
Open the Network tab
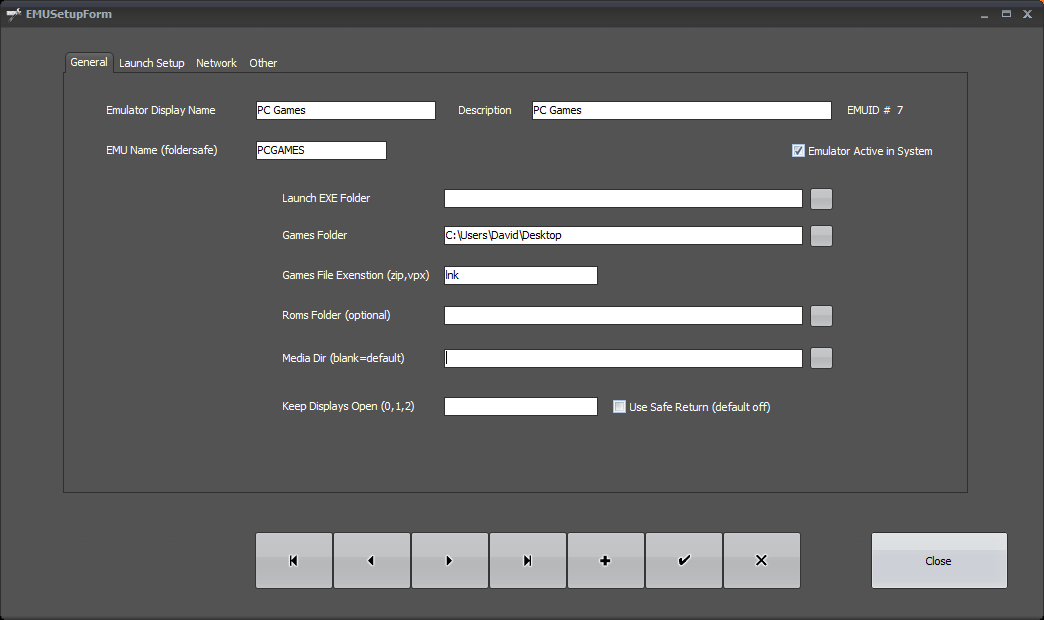(216, 63)
